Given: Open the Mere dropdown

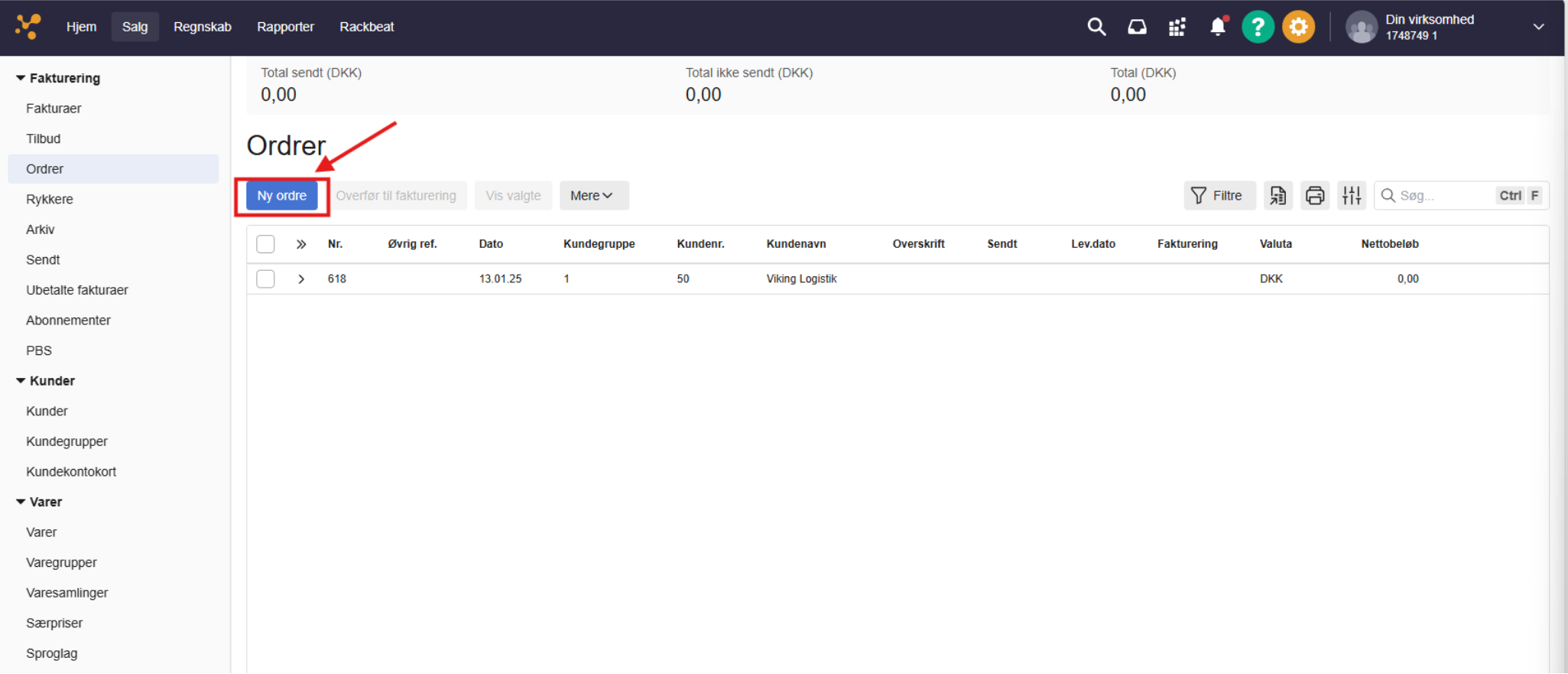Looking at the screenshot, I should [x=593, y=196].
